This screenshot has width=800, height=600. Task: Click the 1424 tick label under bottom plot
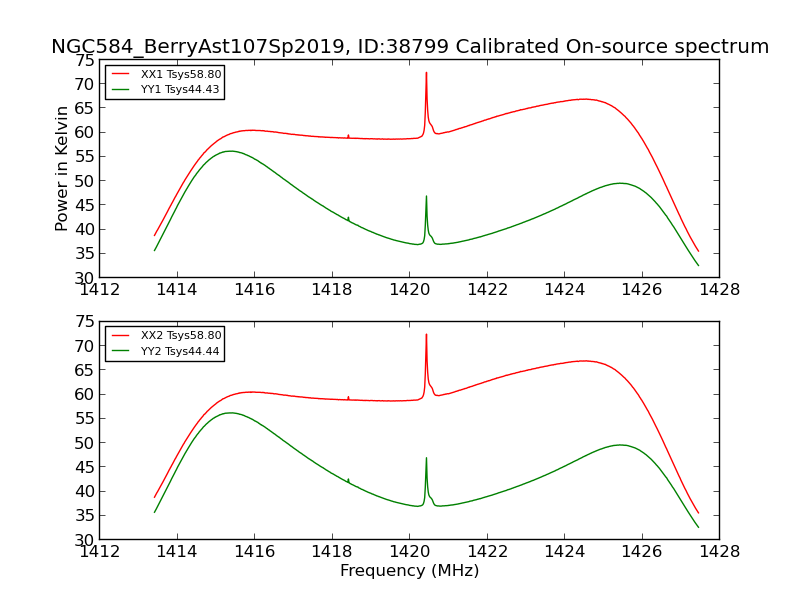(565, 552)
